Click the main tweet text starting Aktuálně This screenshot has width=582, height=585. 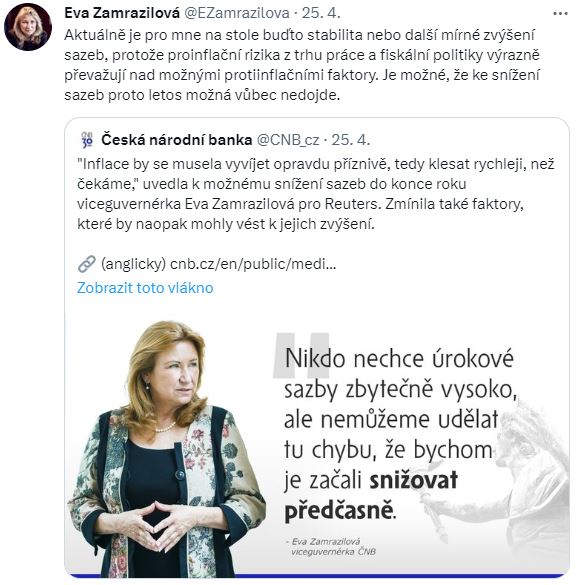point(302,65)
